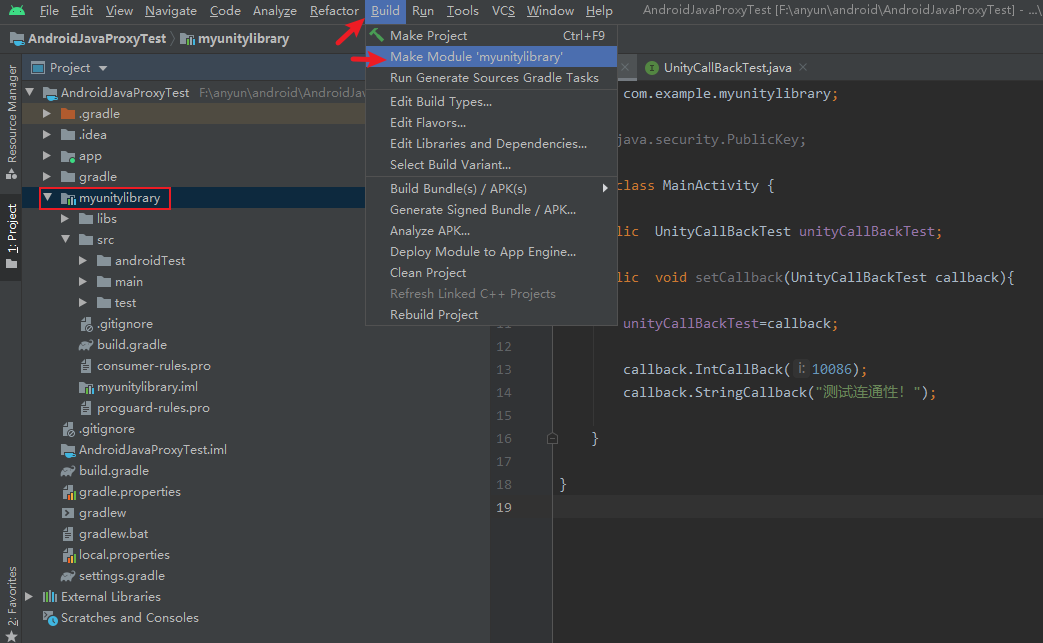
Task: Close the UnityCallBackTest.java tab
Action: click(803, 67)
